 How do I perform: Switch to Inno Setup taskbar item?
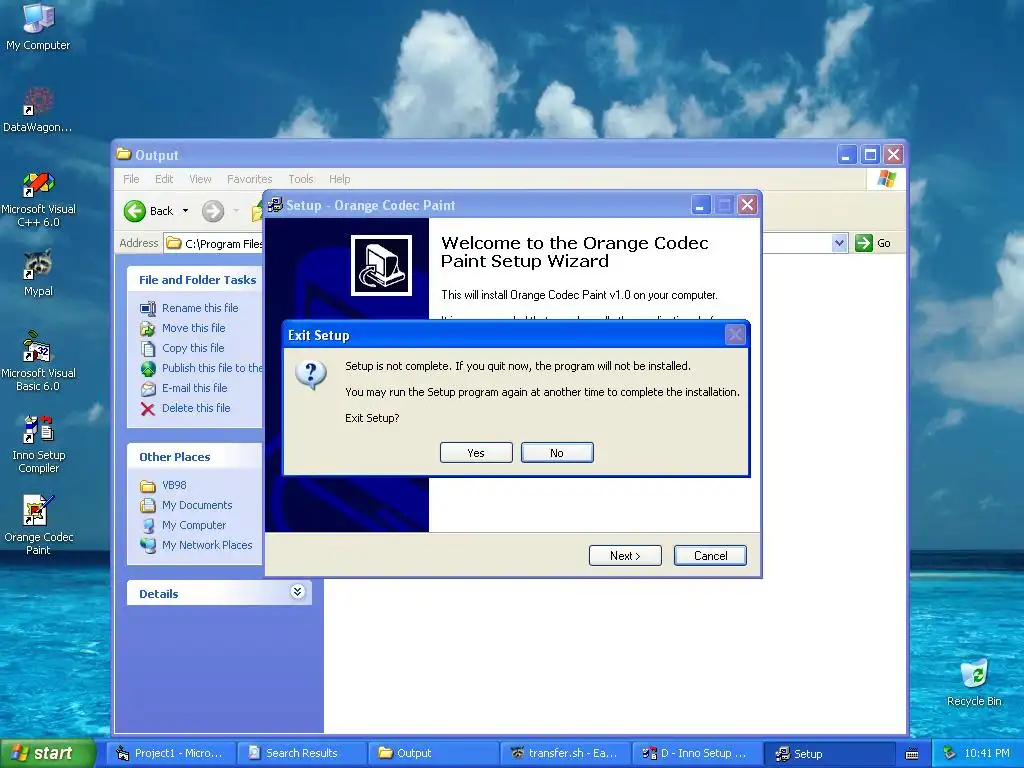click(x=696, y=754)
